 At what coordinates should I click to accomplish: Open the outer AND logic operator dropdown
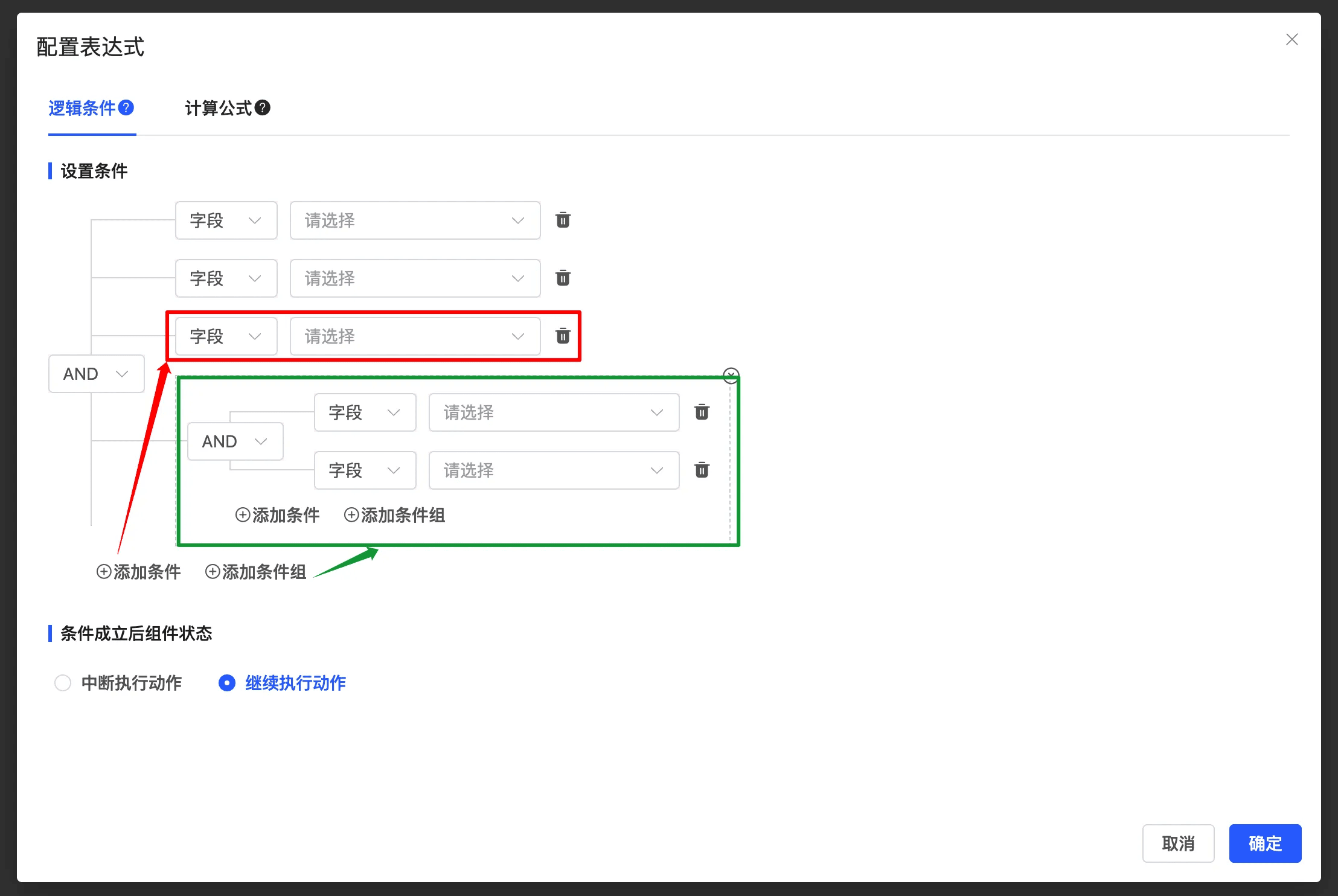pos(96,374)
